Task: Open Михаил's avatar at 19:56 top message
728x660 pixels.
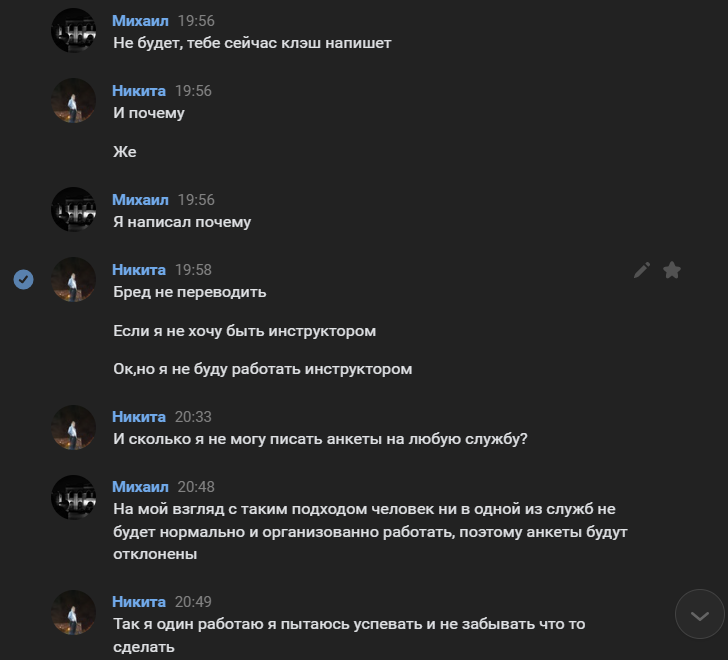Action: [x=73, y=30]
